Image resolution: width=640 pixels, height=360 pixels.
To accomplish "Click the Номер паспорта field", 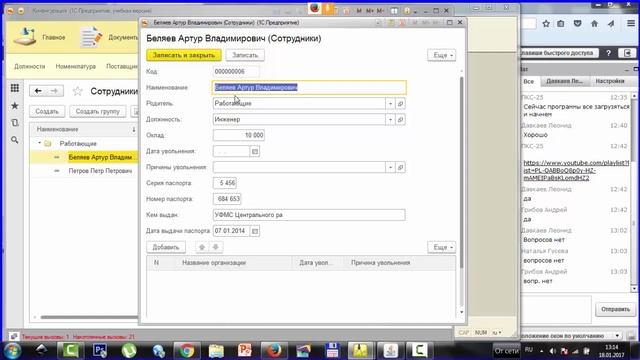I will coord(227,199).
